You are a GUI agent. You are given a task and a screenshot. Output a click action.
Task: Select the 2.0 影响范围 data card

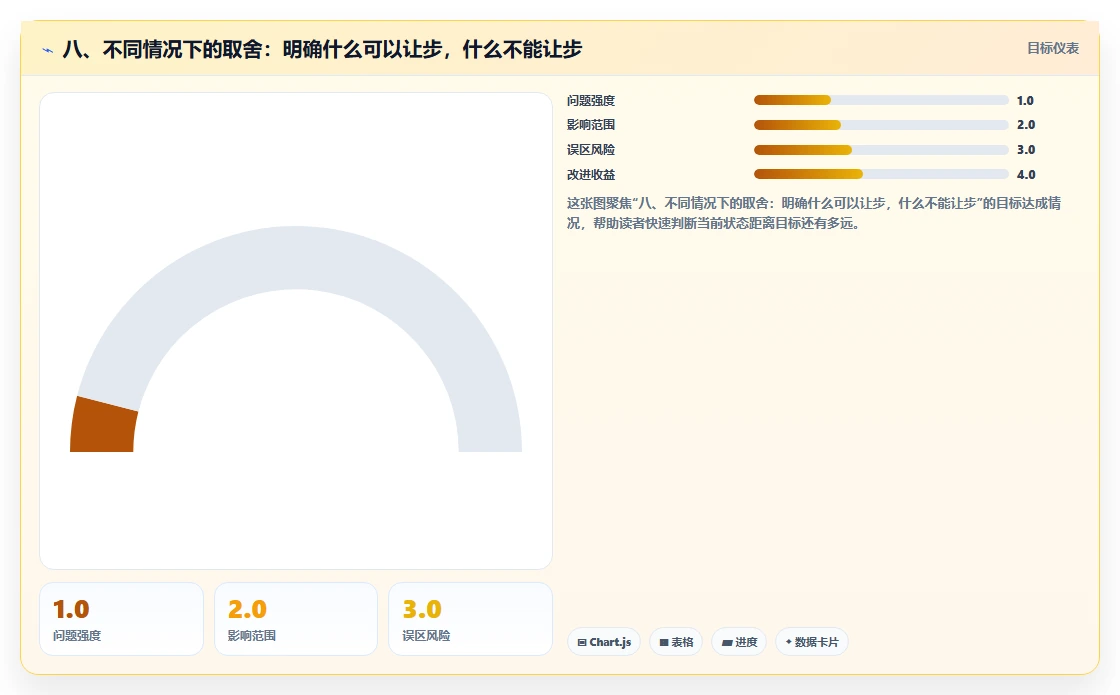click(296, 619)
